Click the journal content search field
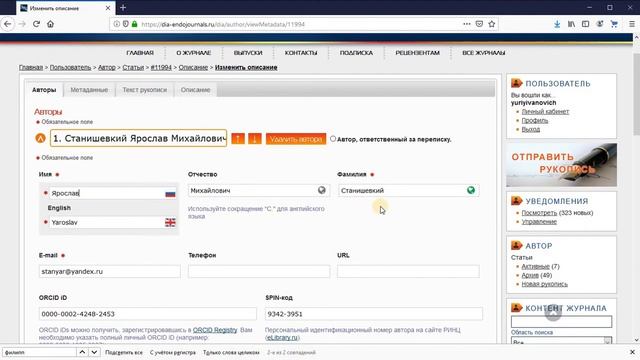The width and height of the screenshot is (640, 360). (x=561, y=322)
